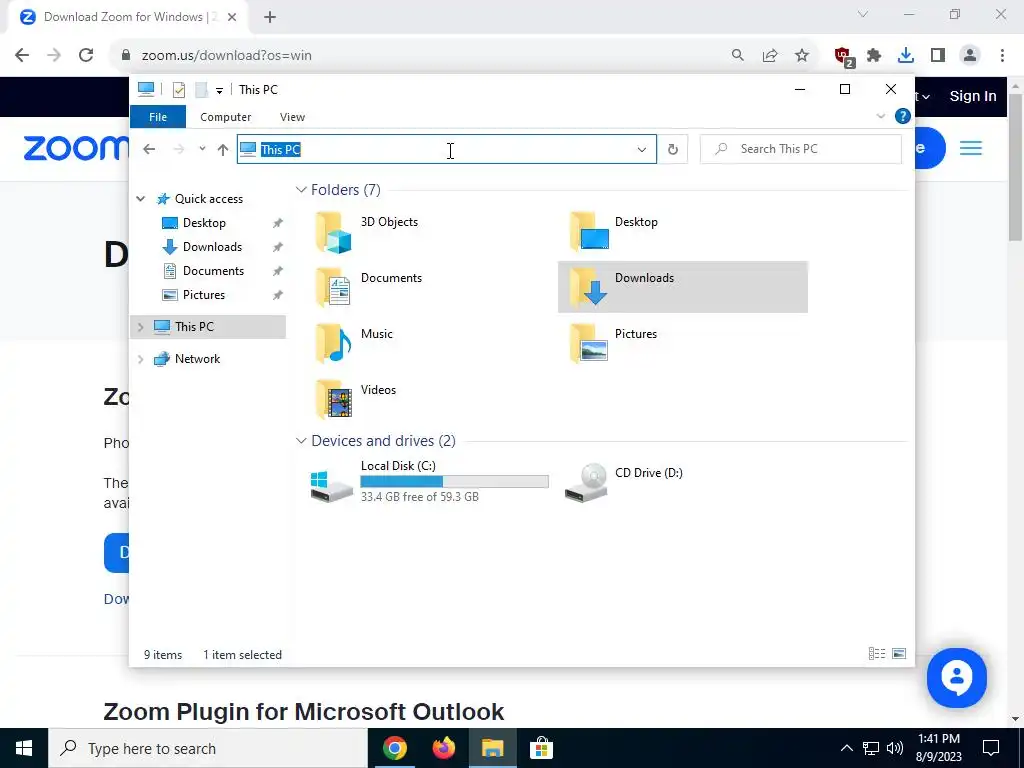
Task: Open recent locations dropdown arrow
Action: tap(202, 149)
